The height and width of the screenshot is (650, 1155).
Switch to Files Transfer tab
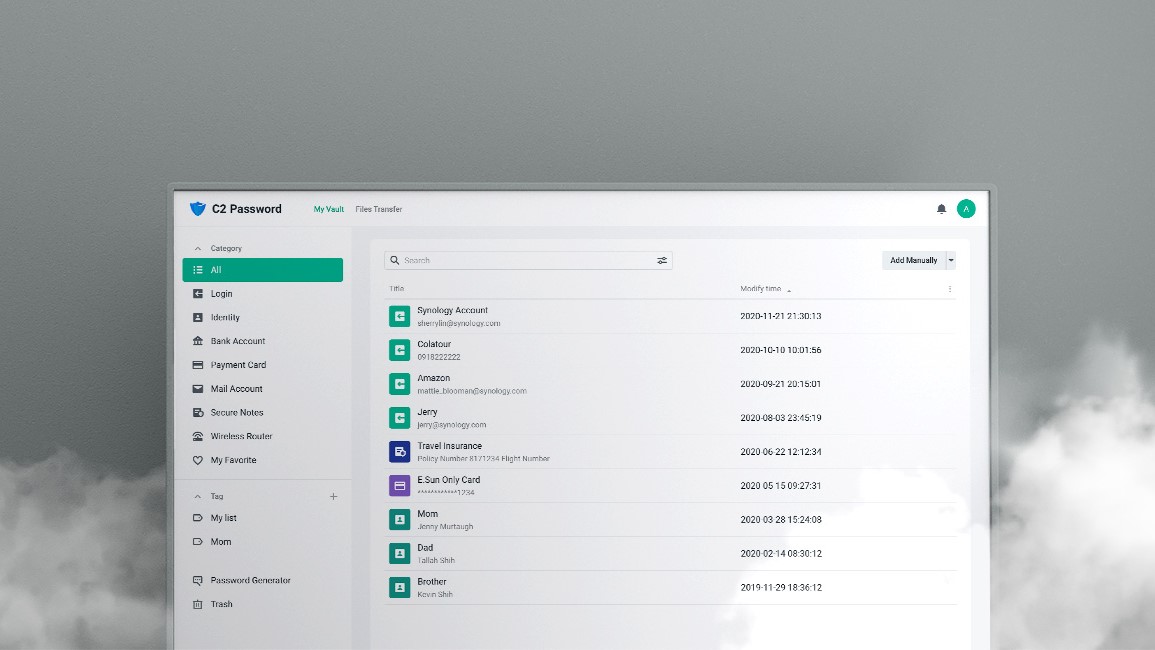(379, 209)
